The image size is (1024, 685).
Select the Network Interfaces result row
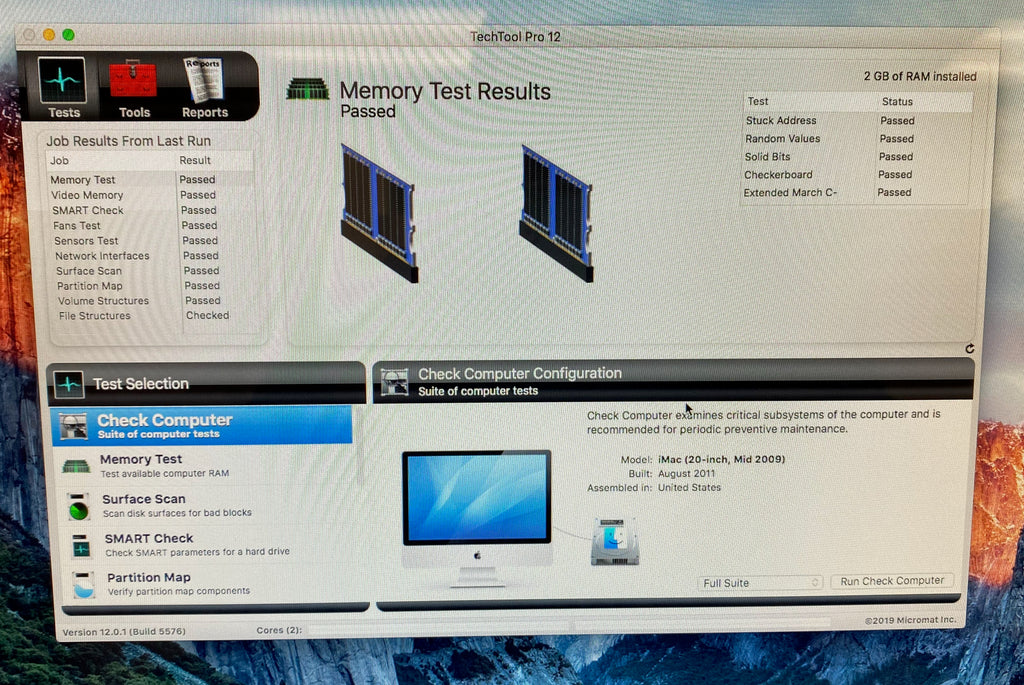point(102,256)
